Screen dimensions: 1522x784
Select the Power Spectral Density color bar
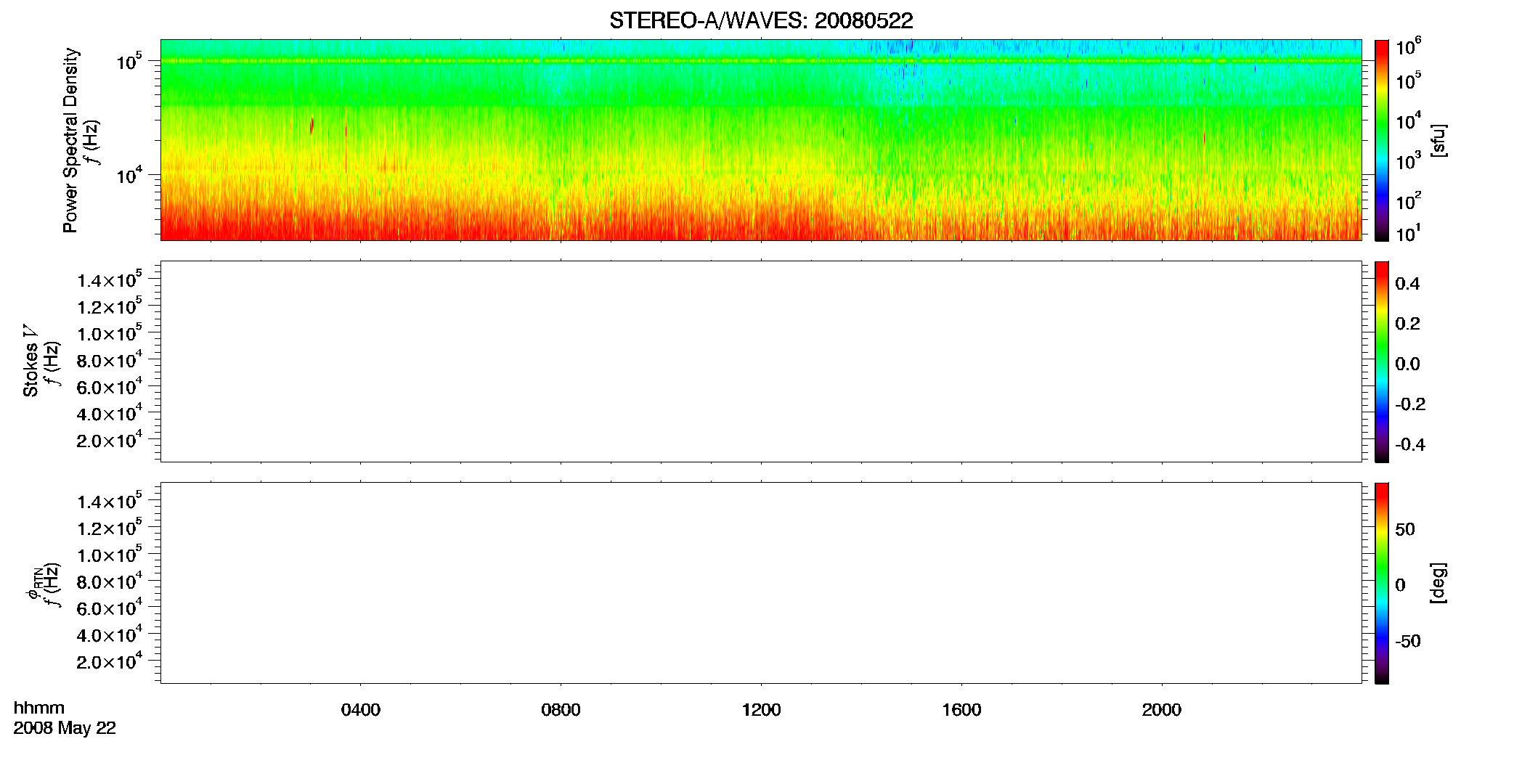tap(1382, 140)
